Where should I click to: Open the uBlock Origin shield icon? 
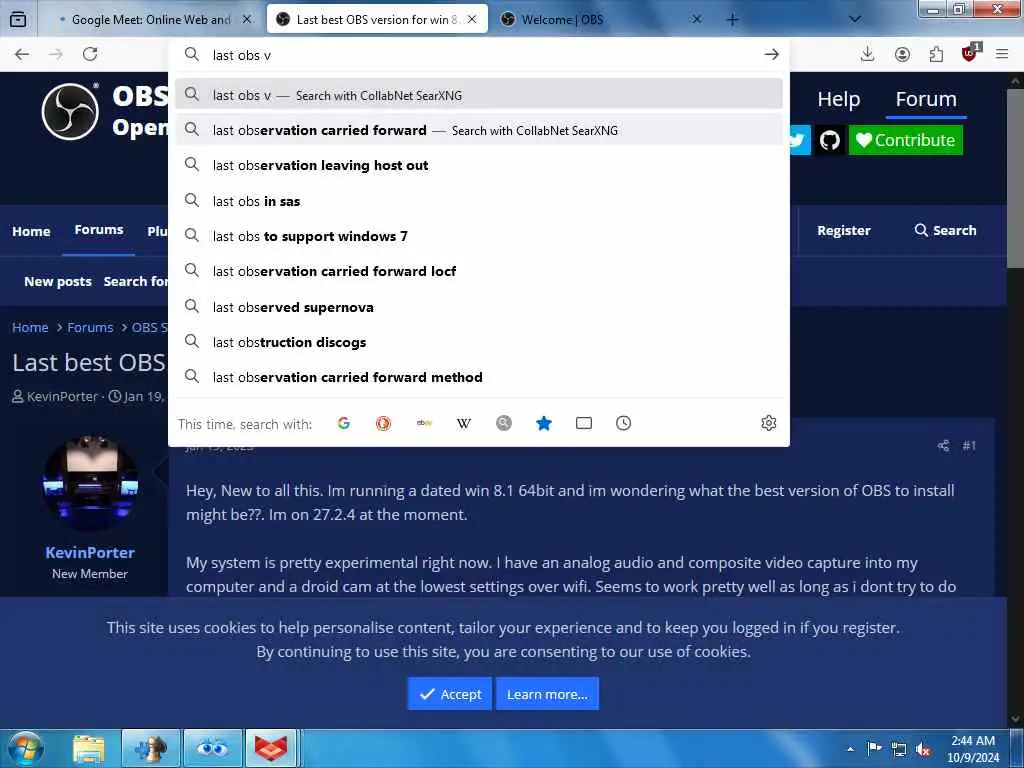coord(970,53)
